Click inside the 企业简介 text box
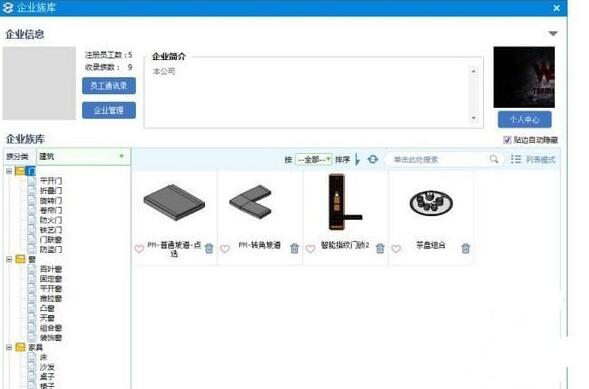Image resolution: width=589 pixels, height=389 pixels. pos(314,92)
